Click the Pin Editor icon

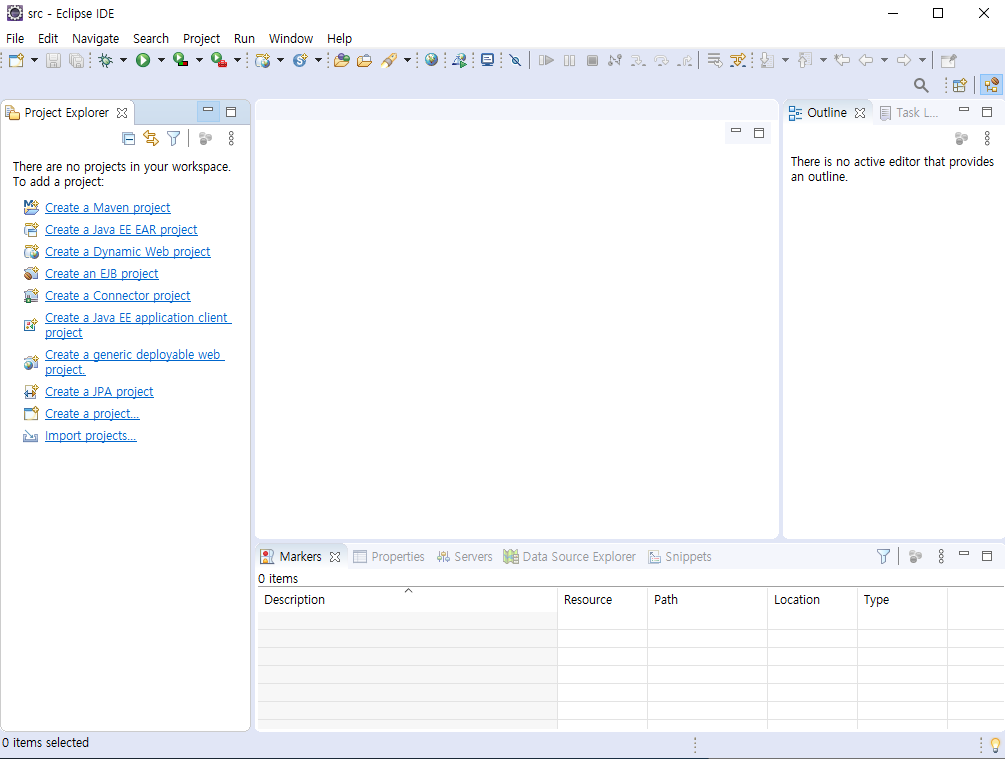click(x=948, y=60)
